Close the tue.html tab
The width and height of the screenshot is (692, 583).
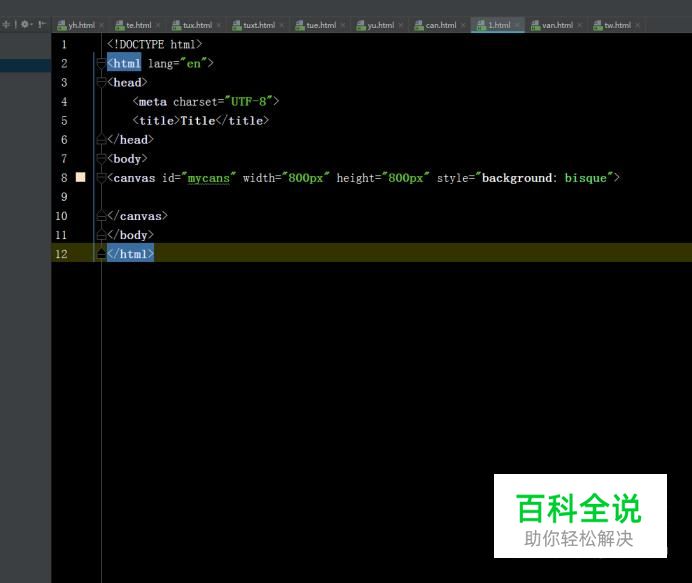pos(343,25)
